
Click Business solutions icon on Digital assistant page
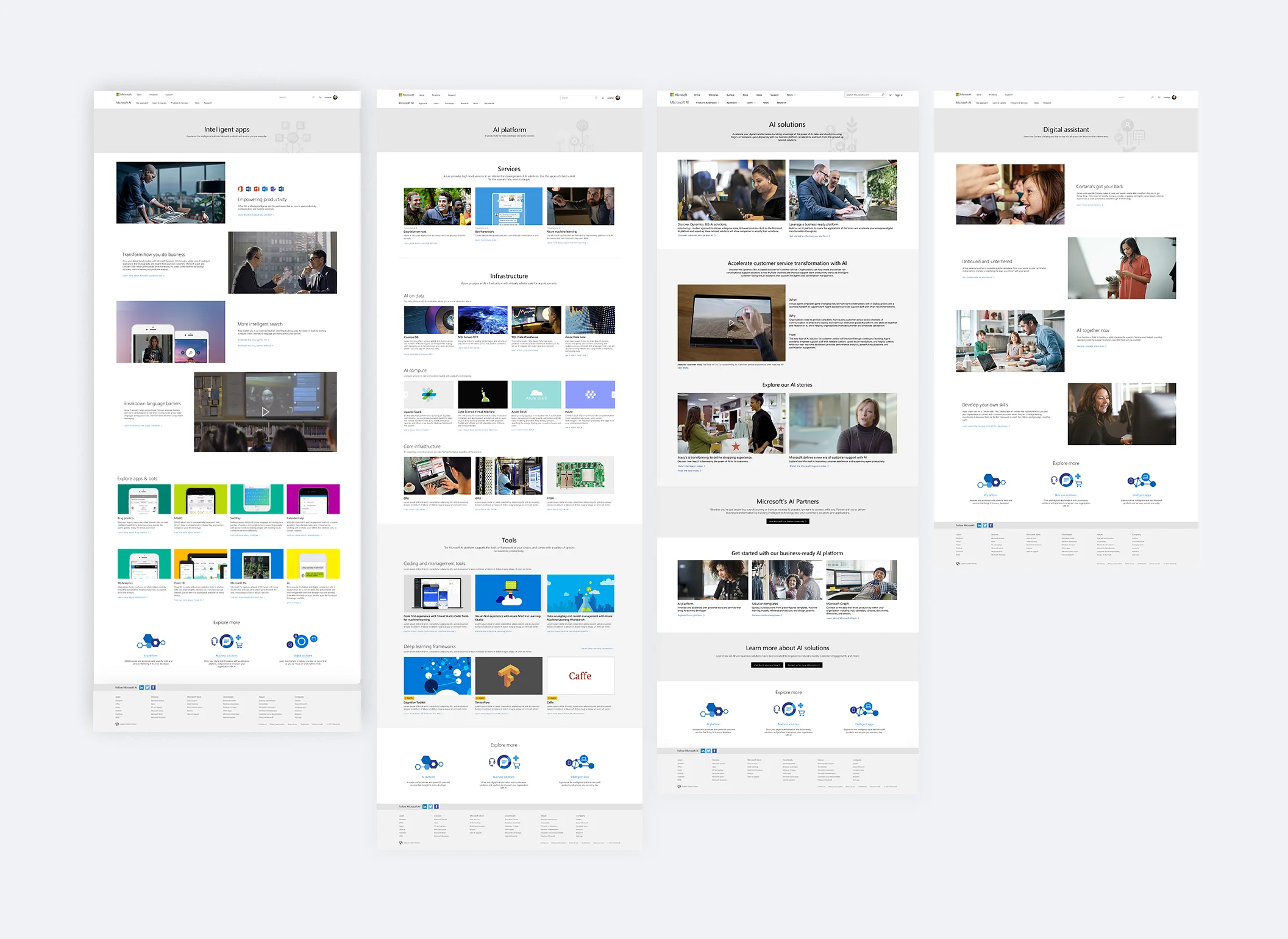click(x=1066, y=481)
